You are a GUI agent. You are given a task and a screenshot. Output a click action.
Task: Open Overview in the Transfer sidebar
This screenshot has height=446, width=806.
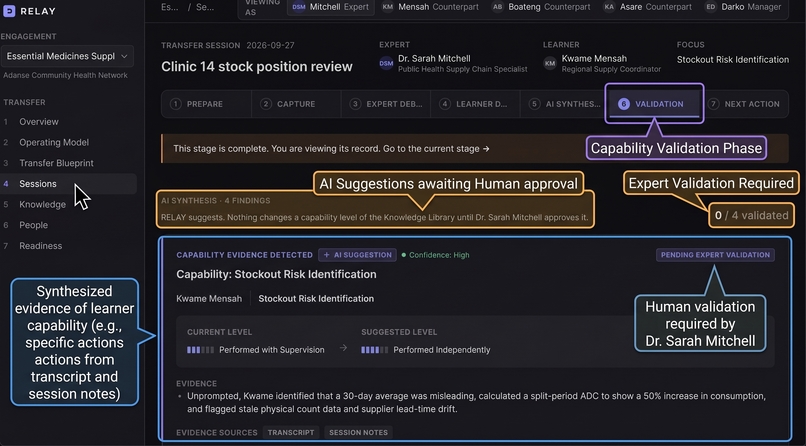[x=39, y=122]
